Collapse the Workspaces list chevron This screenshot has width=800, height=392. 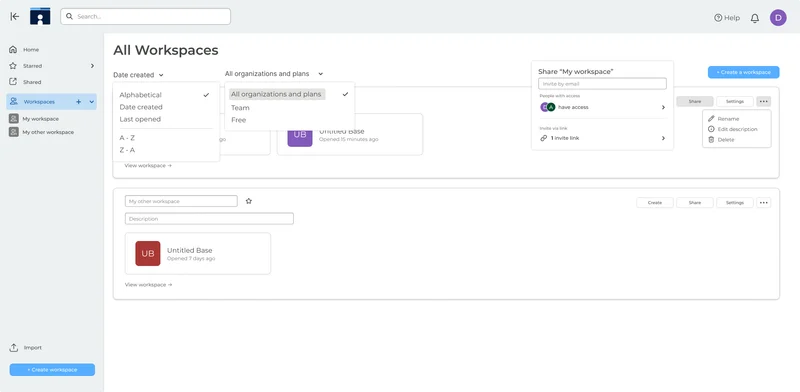tap(92, 102)
